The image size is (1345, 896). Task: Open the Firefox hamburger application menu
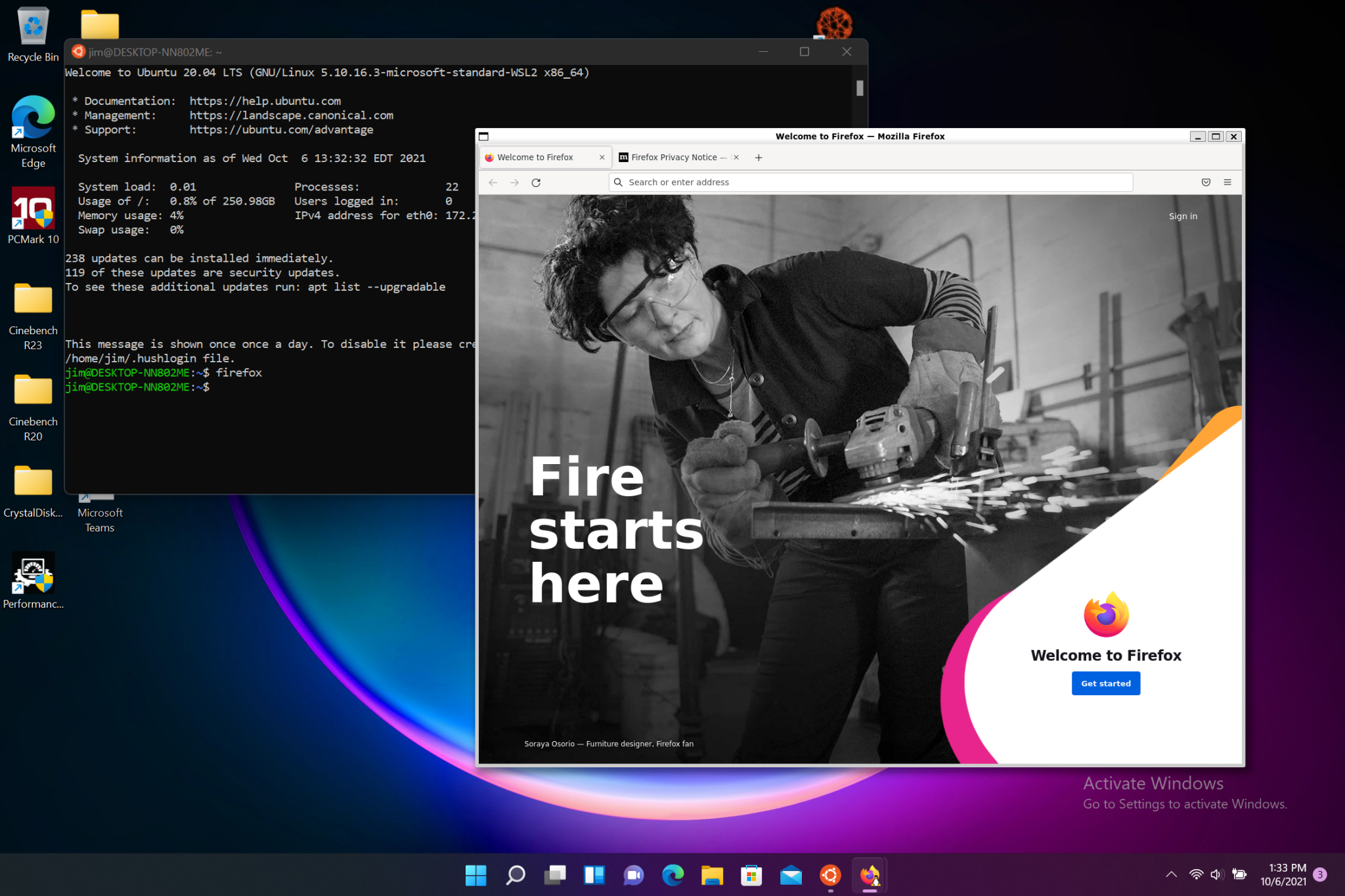click(x=1227, y=182)
